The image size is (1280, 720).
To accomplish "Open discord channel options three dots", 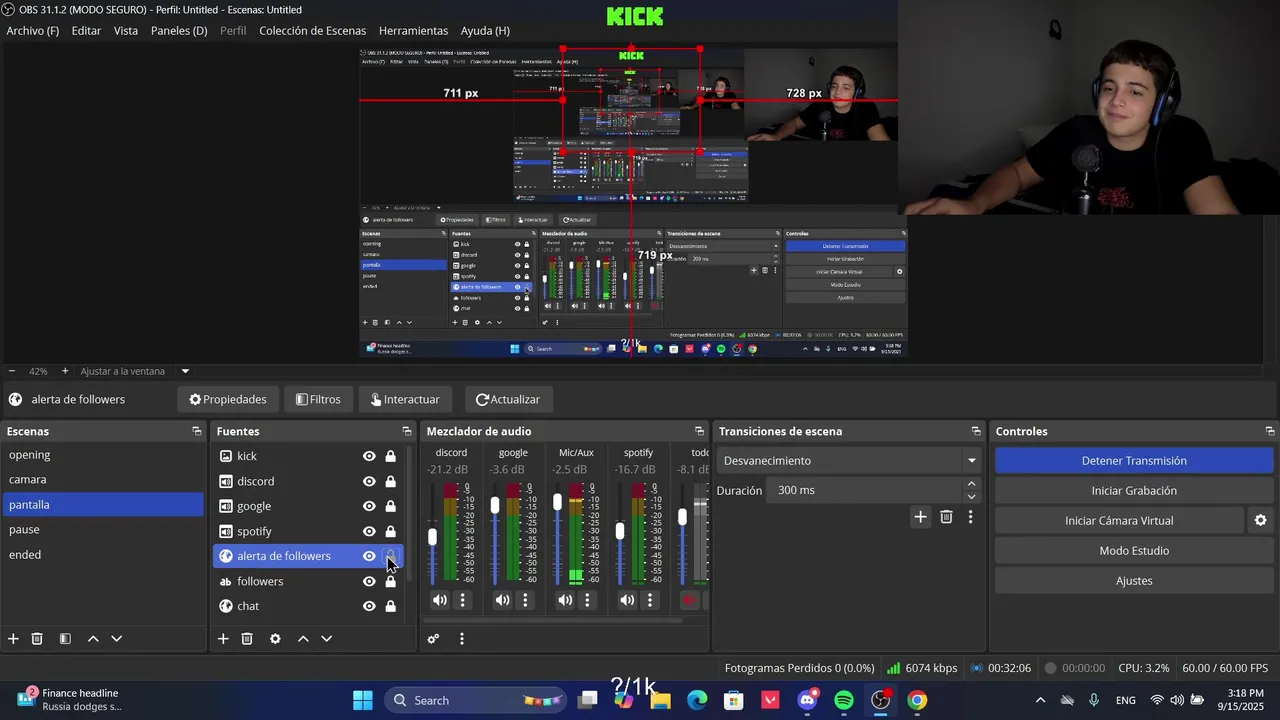I will 462,600.
